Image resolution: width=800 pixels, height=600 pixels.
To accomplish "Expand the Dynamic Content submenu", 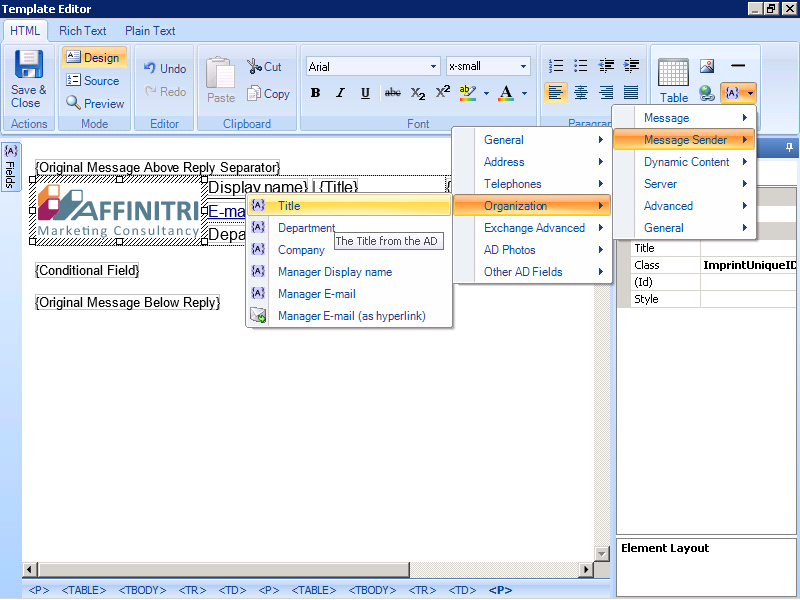I will pyautogui.click(x=685, y=162).
